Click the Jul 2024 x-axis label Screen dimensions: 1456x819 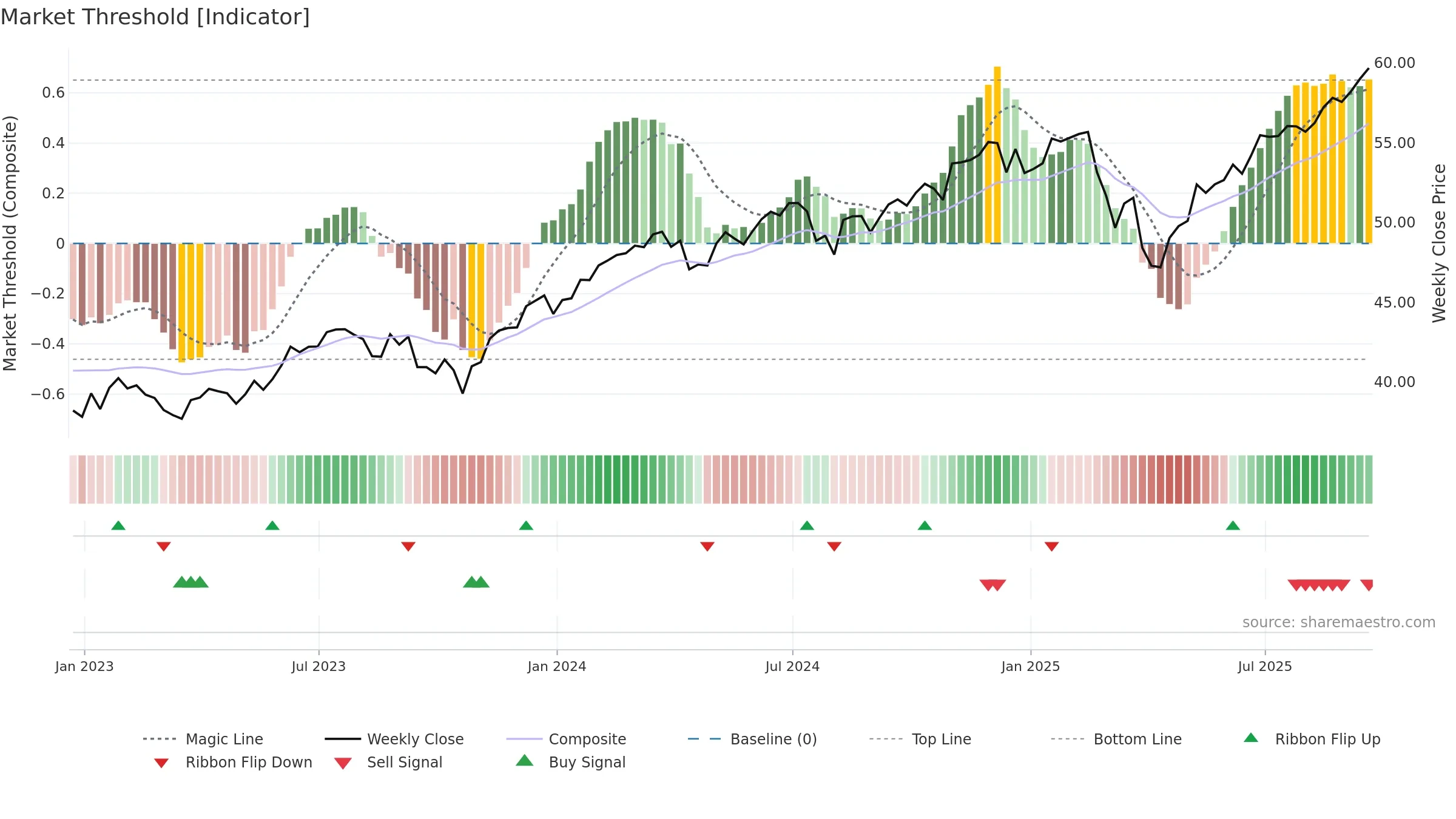792,666
